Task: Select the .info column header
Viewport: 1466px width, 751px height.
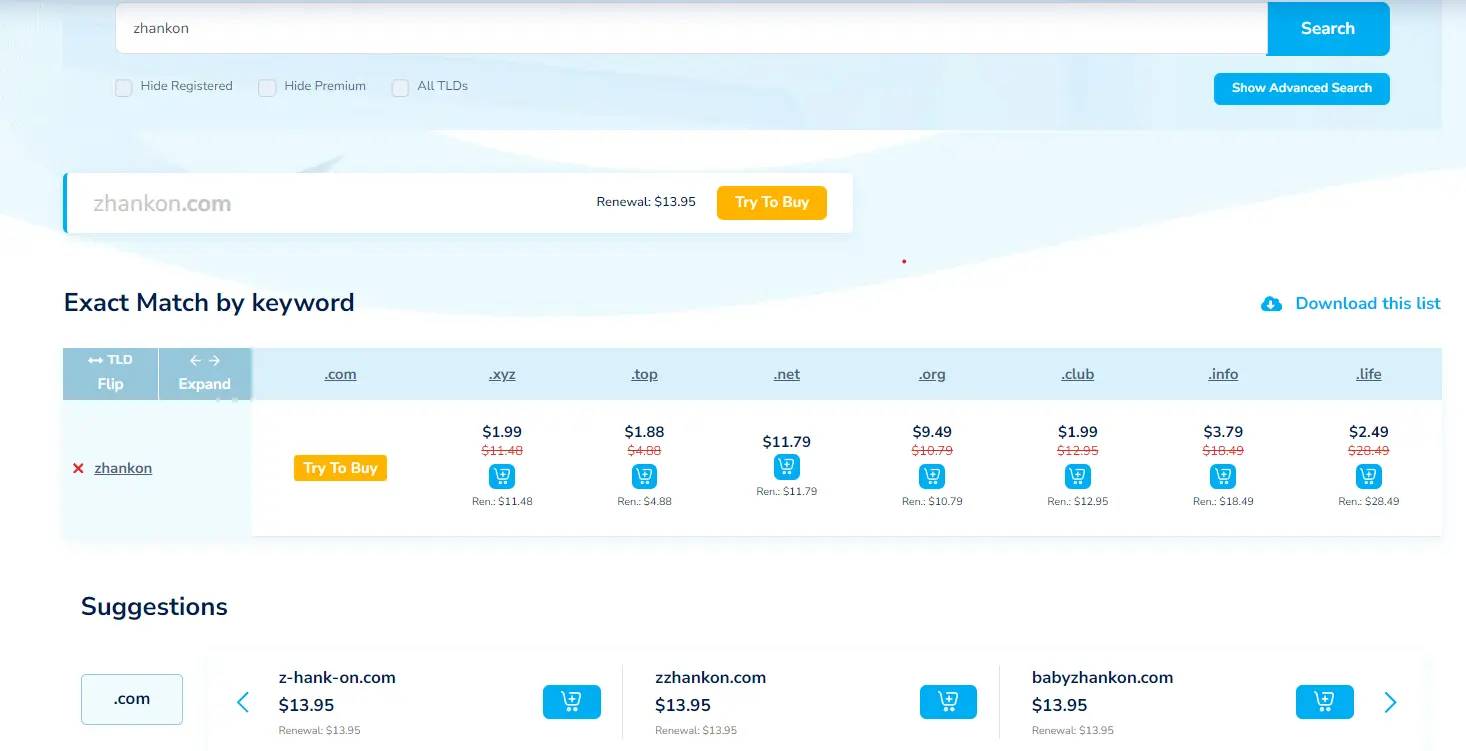Action: tap(1223, 374)
